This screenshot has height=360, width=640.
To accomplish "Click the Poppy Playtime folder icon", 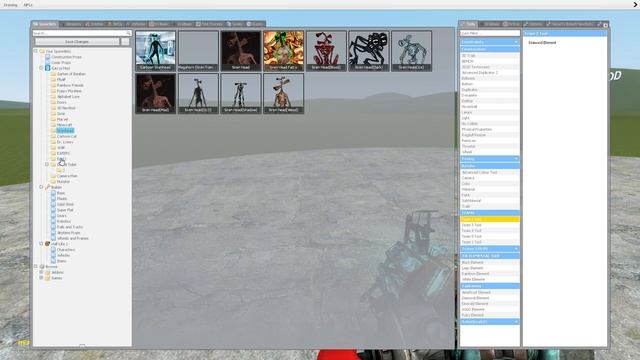I will point(53,91).
